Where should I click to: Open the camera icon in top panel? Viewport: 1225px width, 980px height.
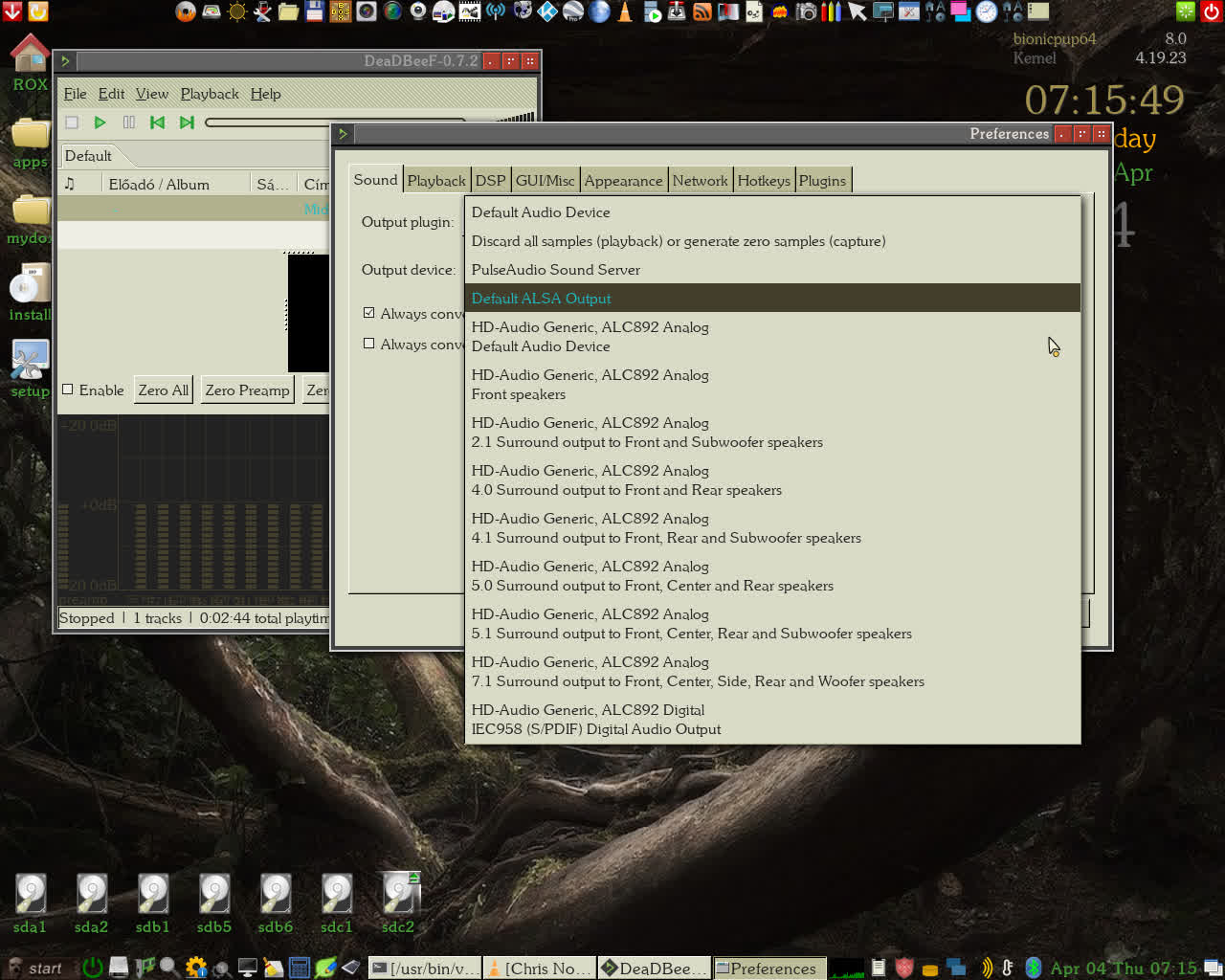806,11
